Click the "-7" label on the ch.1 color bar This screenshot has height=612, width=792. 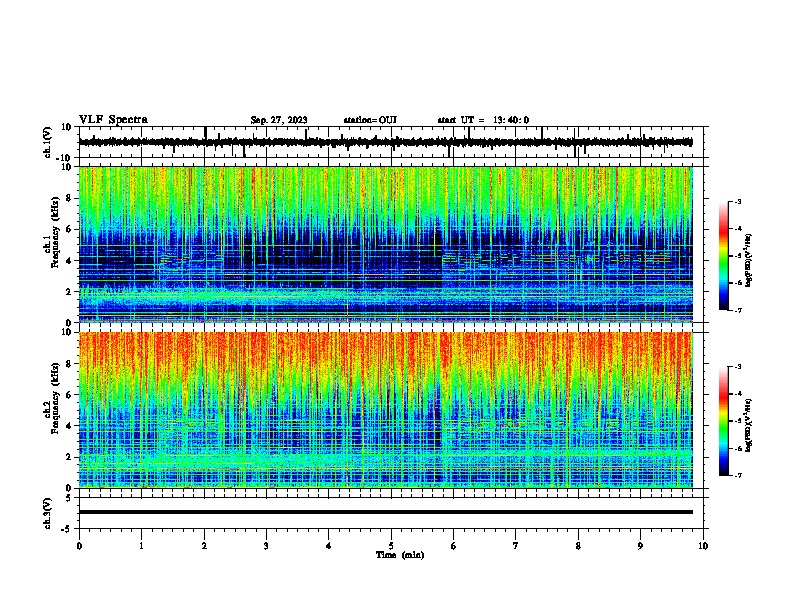pos(738,310)
